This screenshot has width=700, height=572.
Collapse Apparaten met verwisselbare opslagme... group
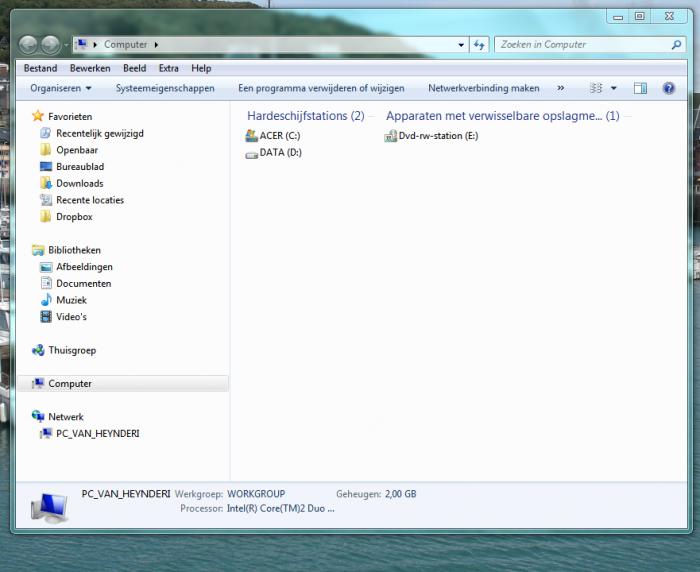502,116
